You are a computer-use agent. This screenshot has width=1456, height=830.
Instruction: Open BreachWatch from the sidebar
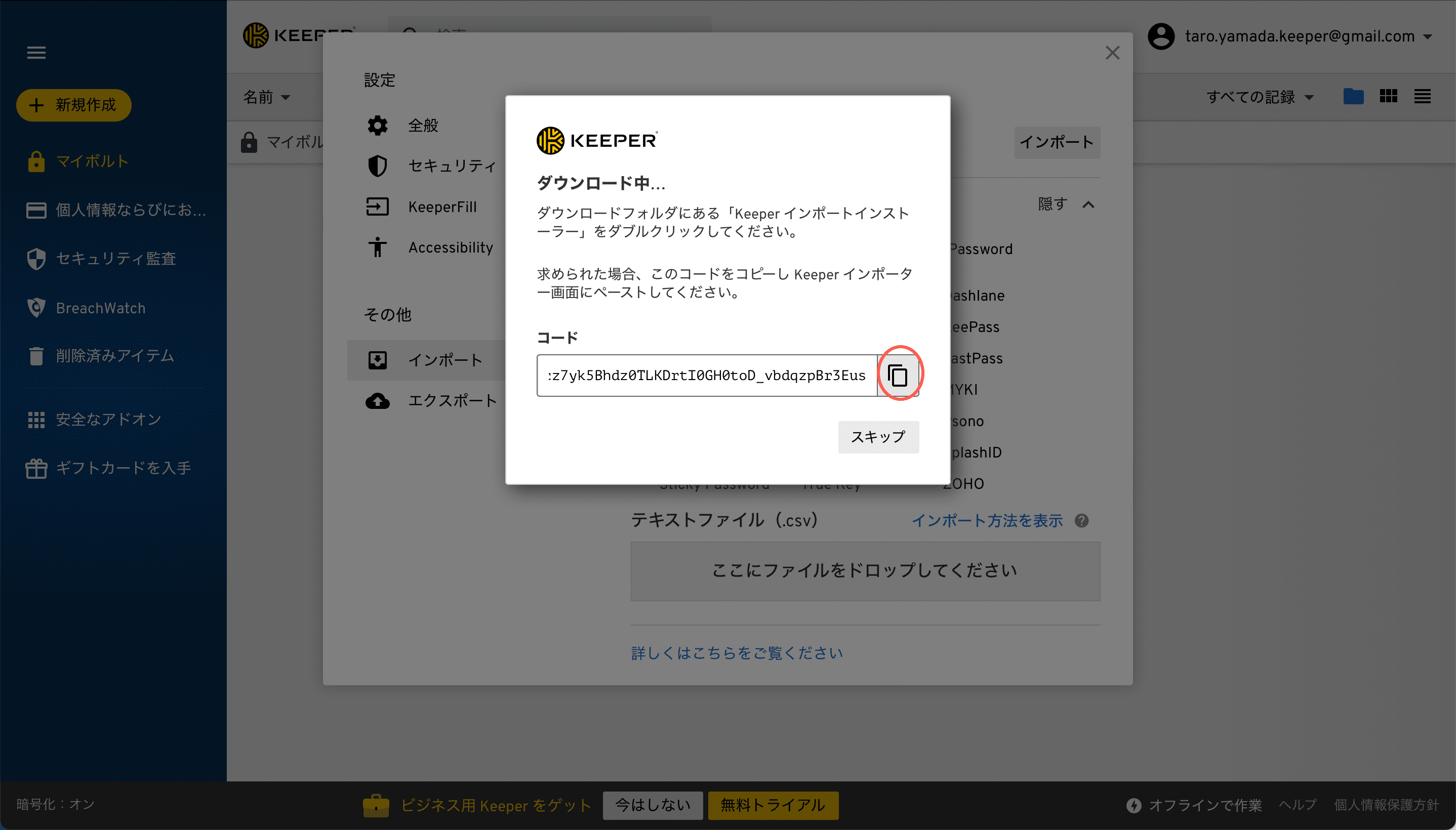[100, 308]
